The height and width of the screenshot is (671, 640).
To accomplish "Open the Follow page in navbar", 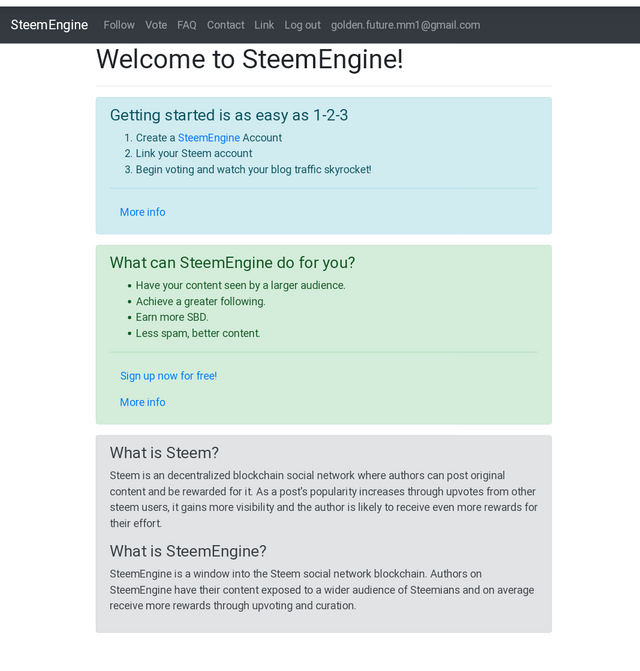I will pos(119,25).
